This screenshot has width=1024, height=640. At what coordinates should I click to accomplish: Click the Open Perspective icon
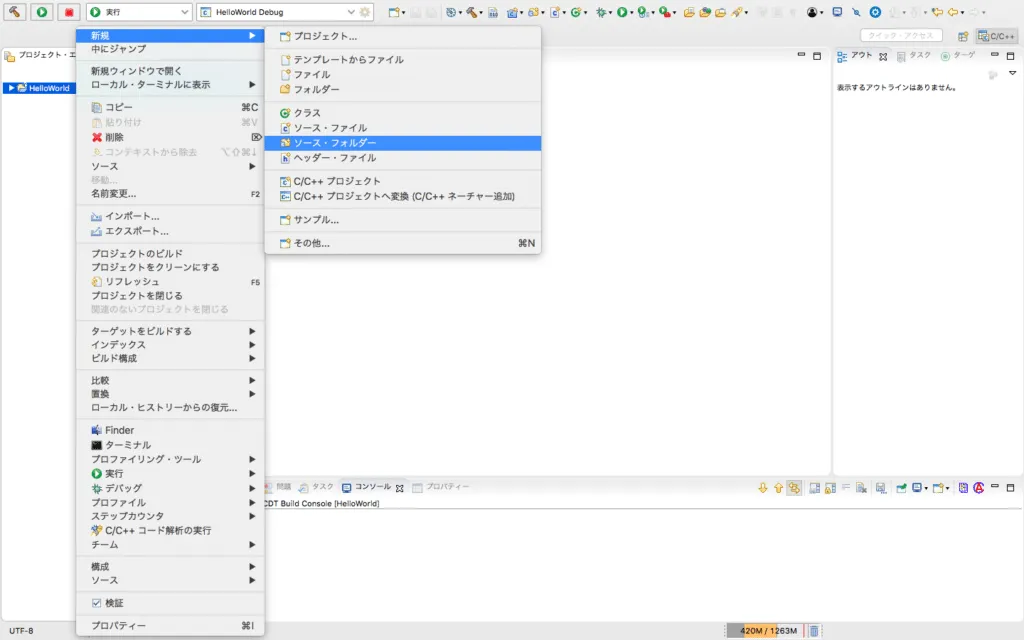pos(963,36)
